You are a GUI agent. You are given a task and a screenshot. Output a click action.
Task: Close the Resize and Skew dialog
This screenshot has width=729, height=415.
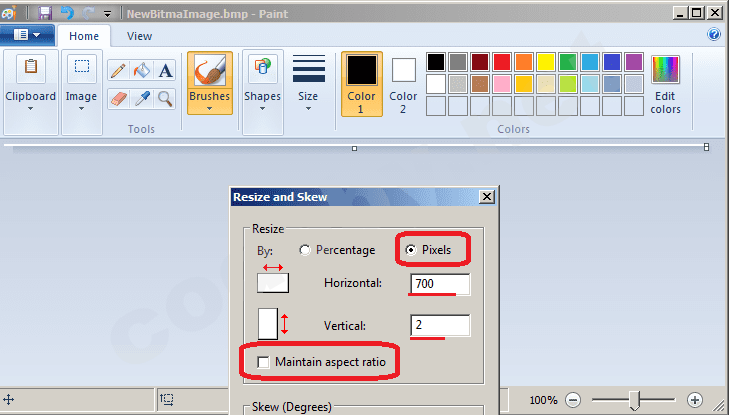pos(486,197)
